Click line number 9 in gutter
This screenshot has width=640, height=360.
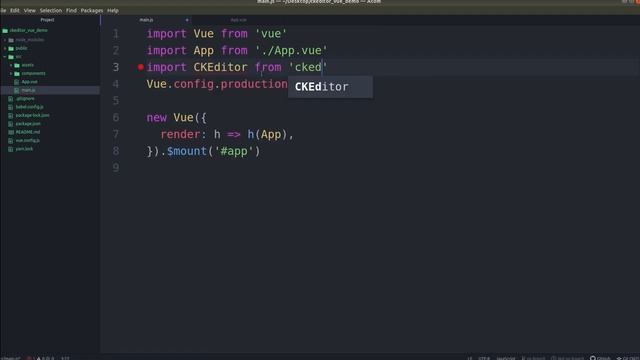[x=116, y=167]
